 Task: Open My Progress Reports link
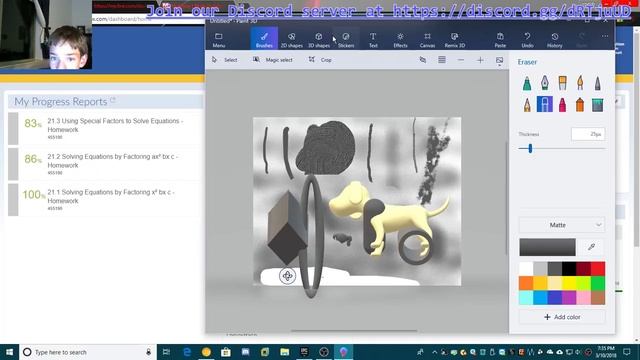click(x=64, y=101)
